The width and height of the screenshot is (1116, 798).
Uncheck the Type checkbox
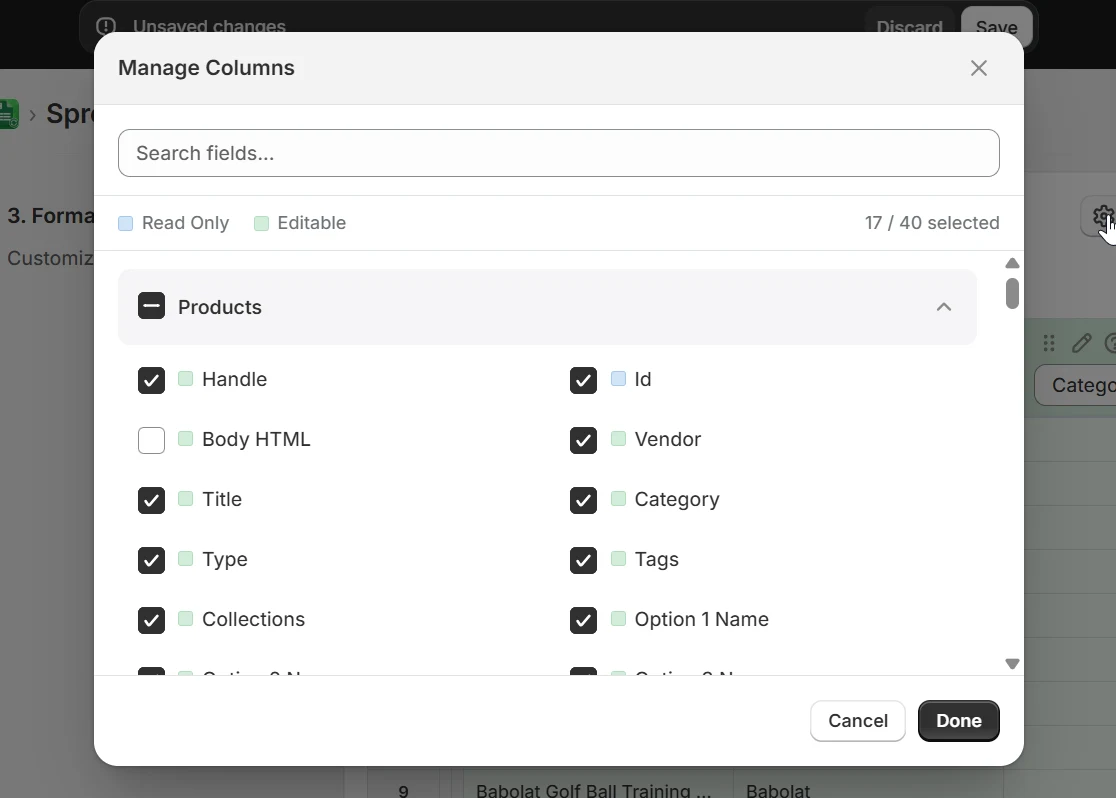152,560
